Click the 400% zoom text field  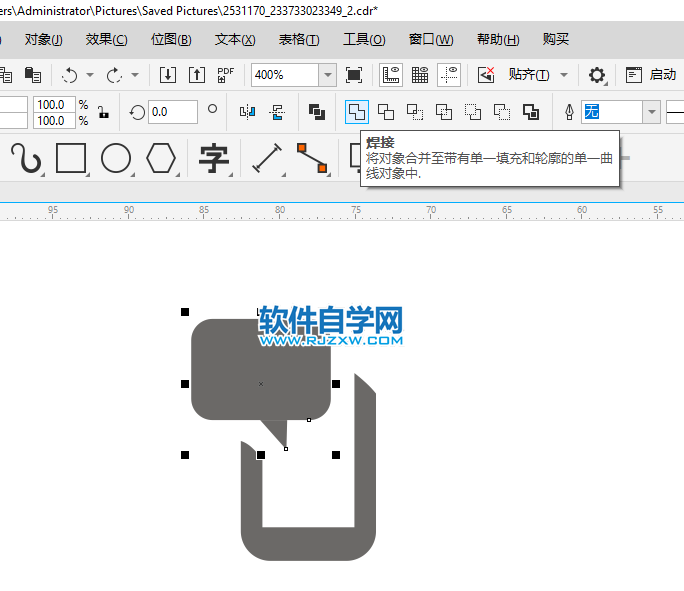[285, 75]
